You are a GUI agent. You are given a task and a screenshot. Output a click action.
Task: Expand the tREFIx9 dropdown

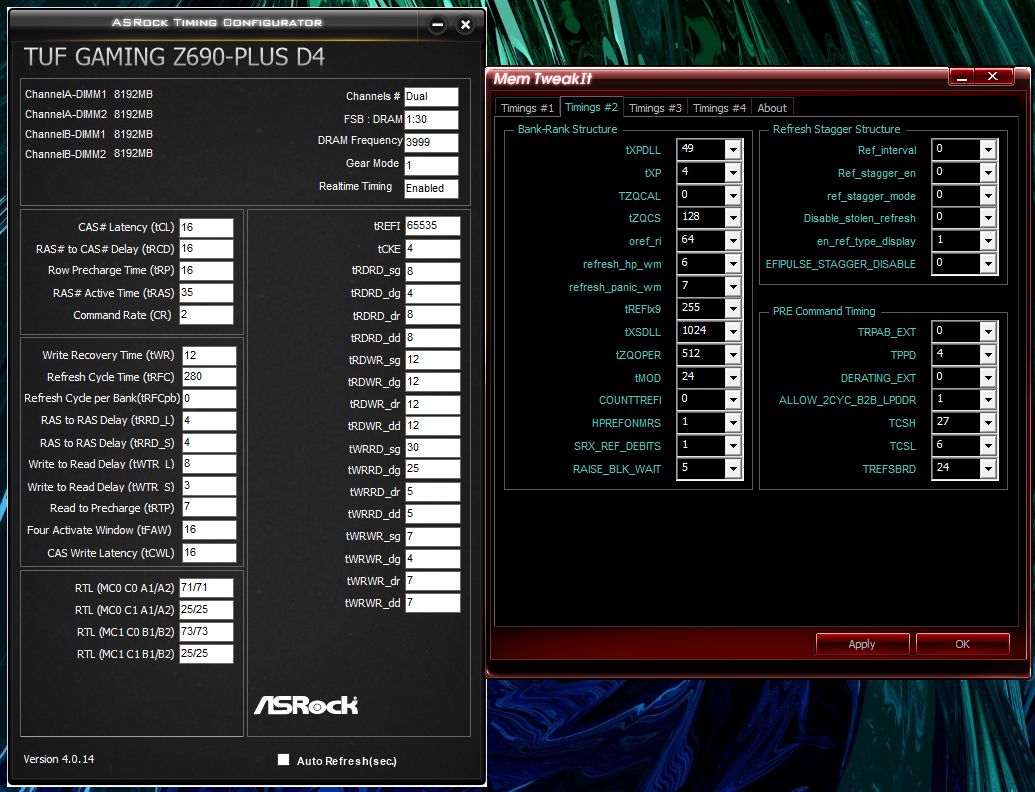(733, 309)
